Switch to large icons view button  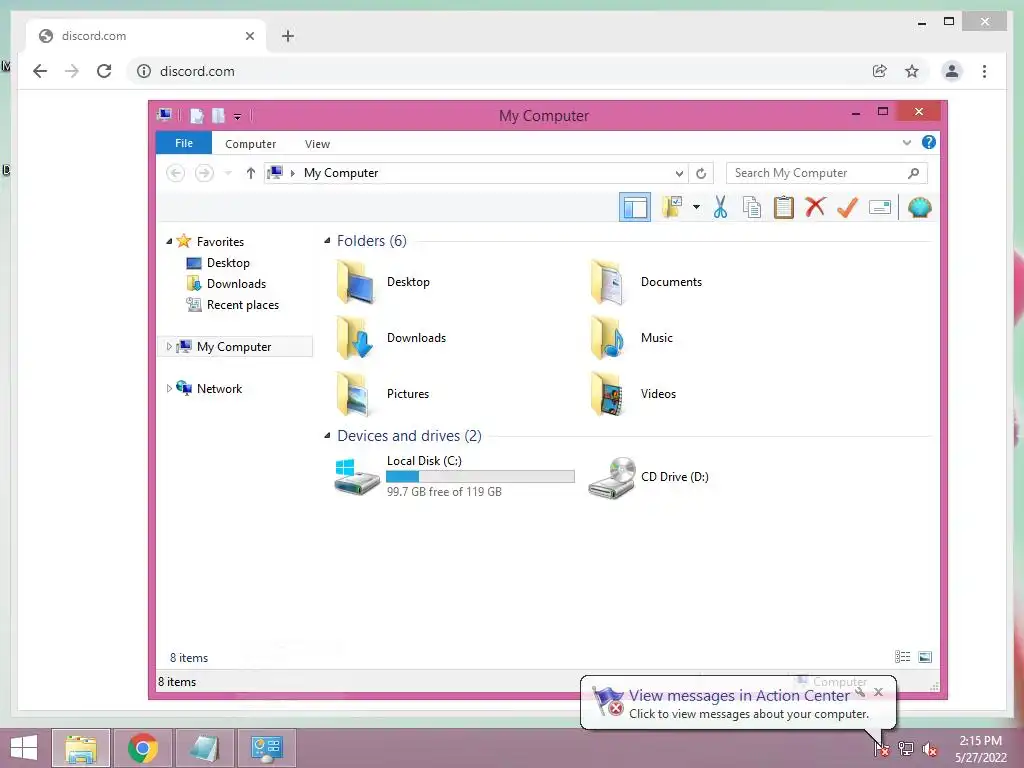click(x=925, y=657)
